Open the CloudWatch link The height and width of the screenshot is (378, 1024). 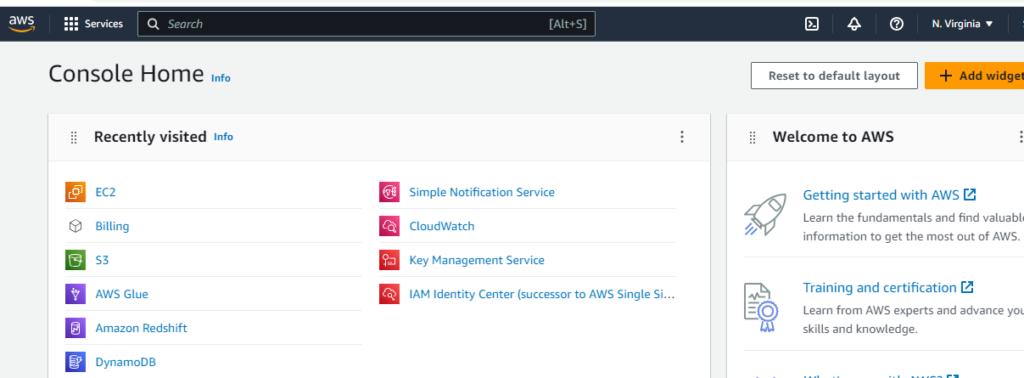442,226
